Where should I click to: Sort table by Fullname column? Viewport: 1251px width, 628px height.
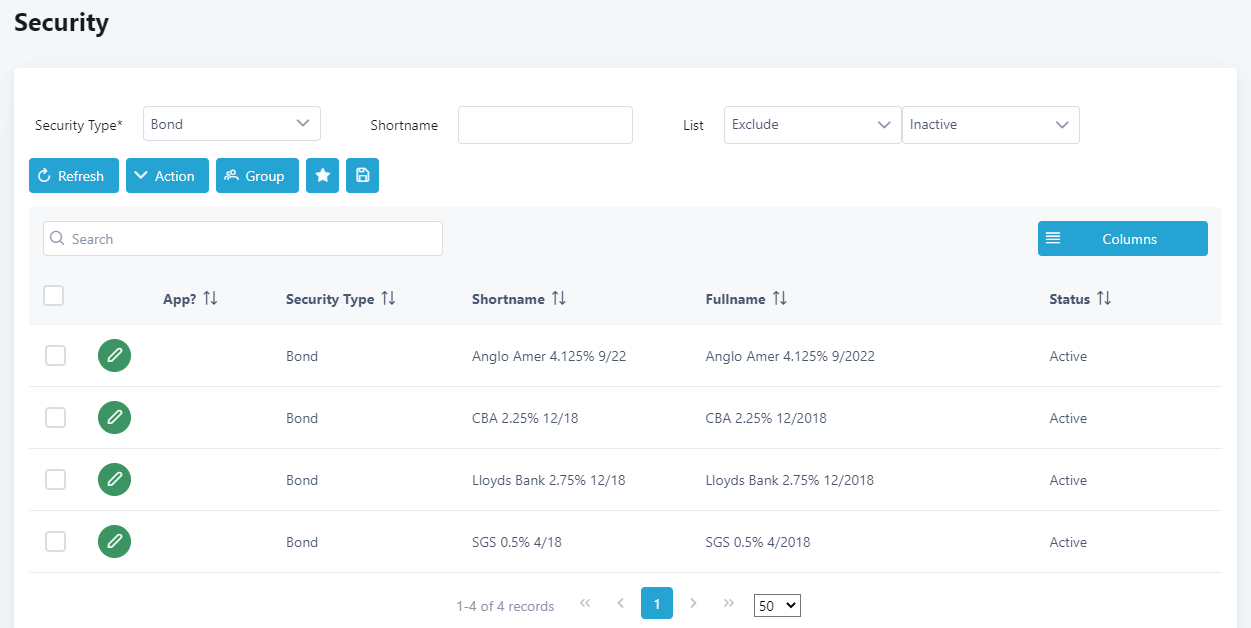point(779,299)
